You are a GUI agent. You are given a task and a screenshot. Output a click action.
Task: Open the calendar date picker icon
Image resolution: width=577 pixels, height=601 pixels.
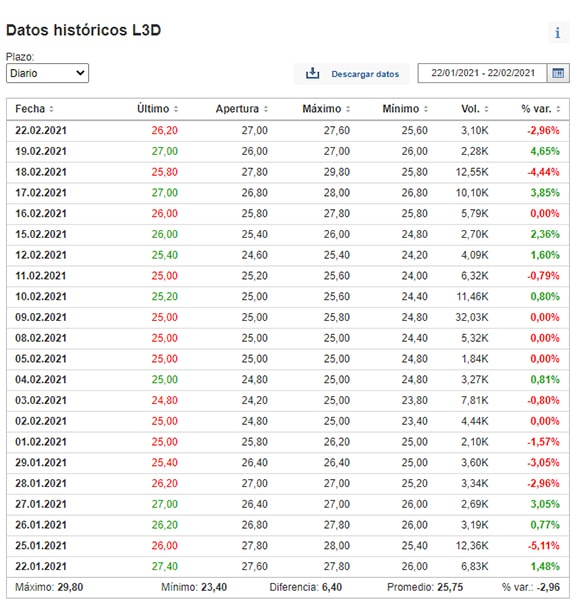558,73
